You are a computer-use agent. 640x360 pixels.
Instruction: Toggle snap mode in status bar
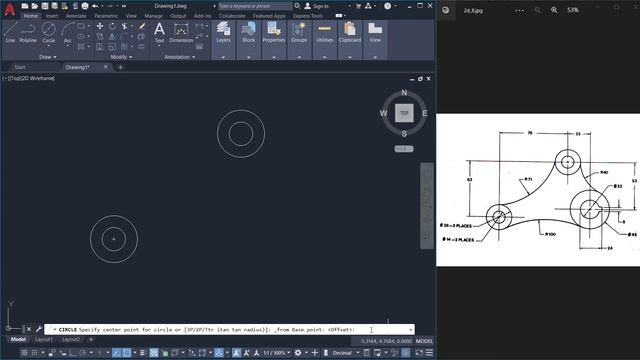pyautogui.click(x=34, y=353)
